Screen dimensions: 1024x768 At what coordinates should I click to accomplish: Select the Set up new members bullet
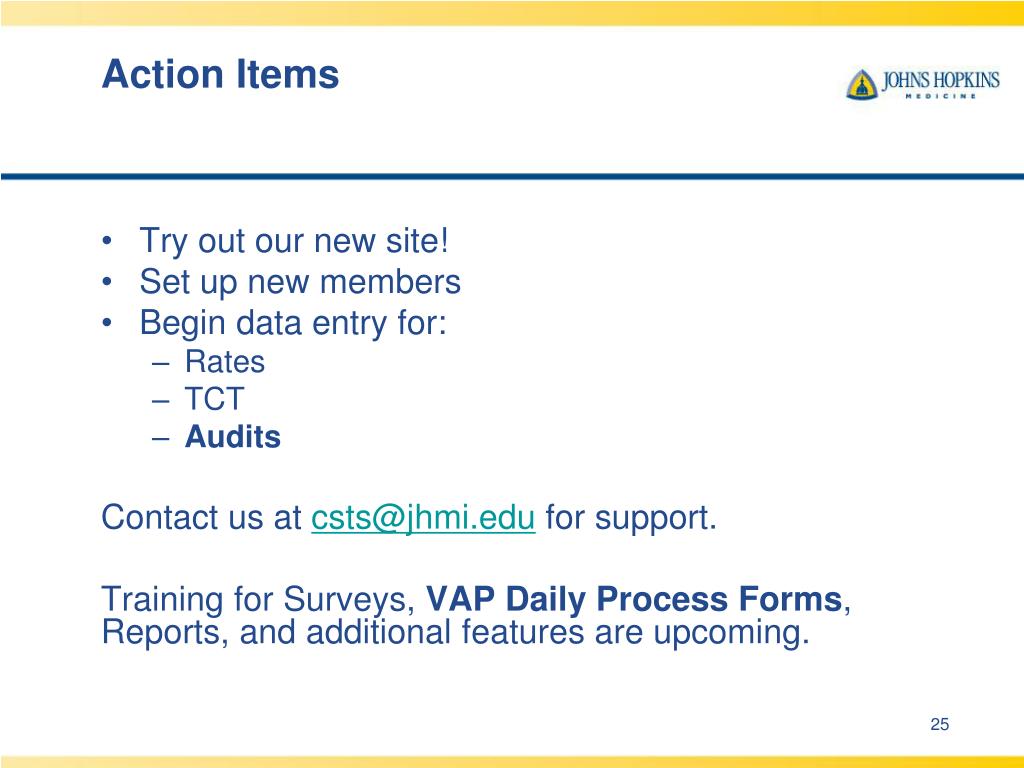[x=300, y=281]
